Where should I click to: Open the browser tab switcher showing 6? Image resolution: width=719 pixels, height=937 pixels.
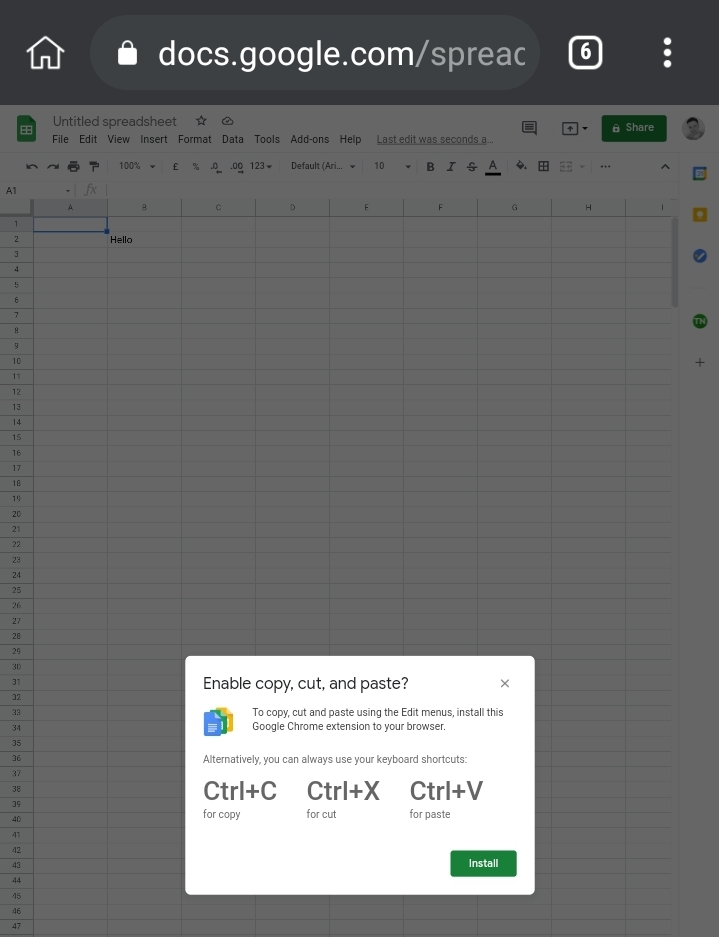click(585, 53)
